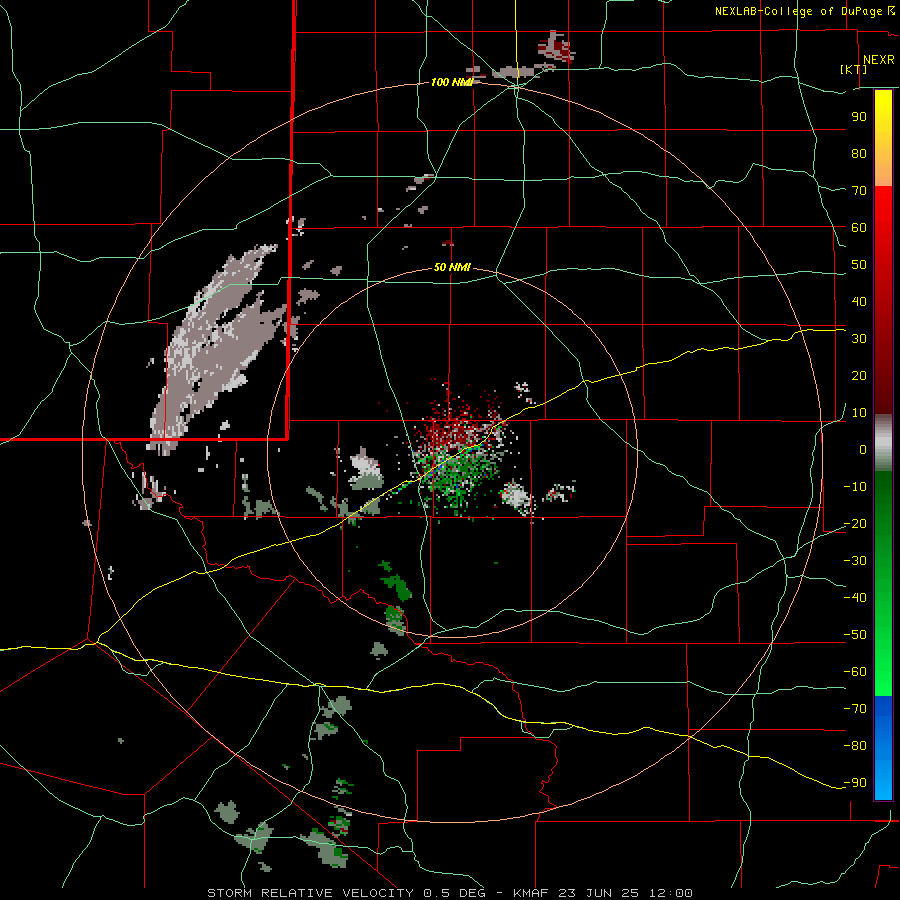
Task: Click the 100 NMI range ring label
Action: pyautogui.click(x=452, y=82)
